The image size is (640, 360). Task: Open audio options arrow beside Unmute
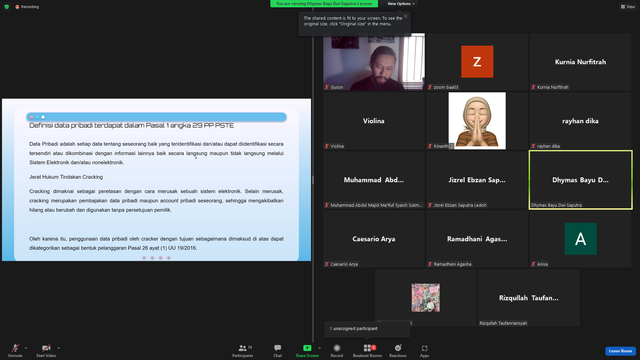pyautogui.click(x=26, y=348)
